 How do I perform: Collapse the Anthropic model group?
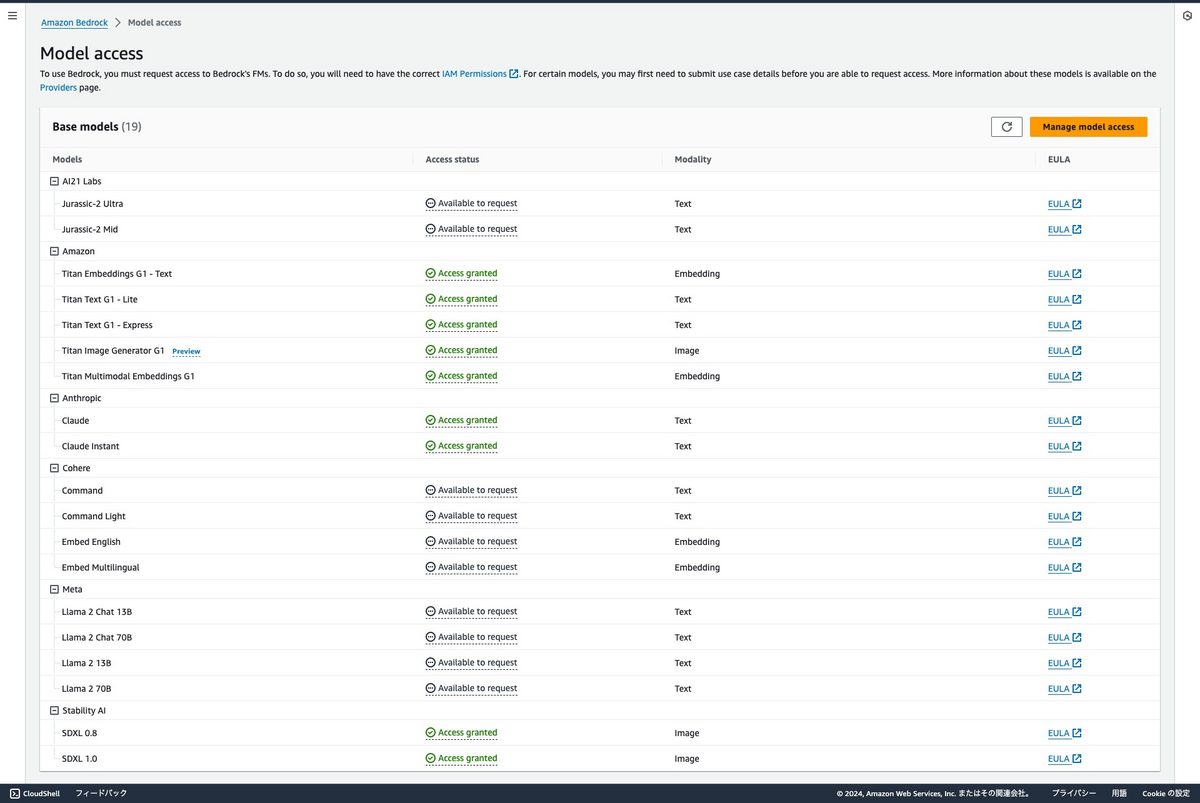[53, 397]
